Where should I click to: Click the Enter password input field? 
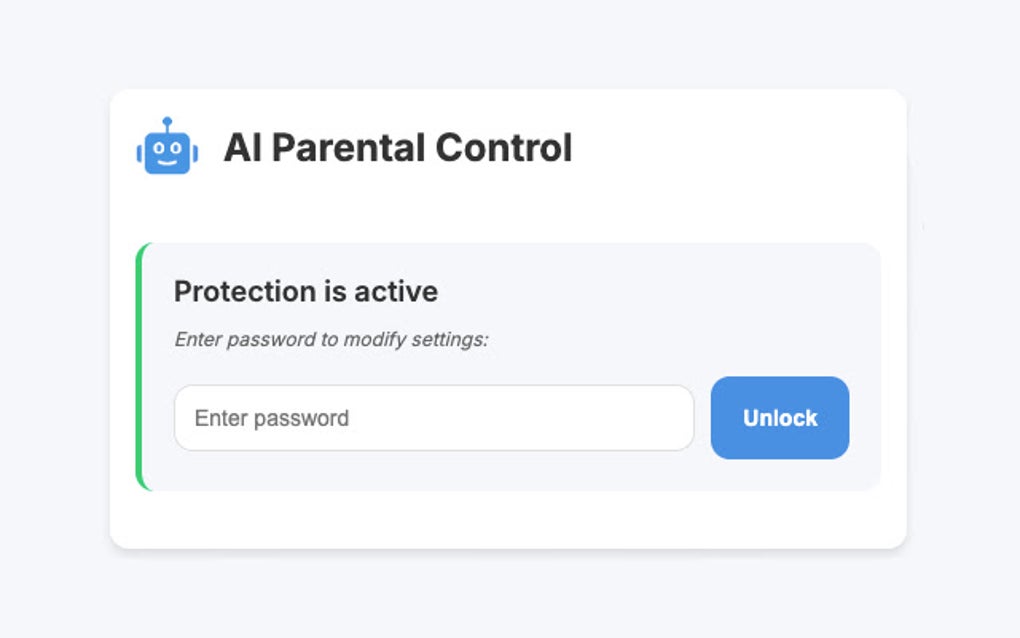tap(434, 417)
